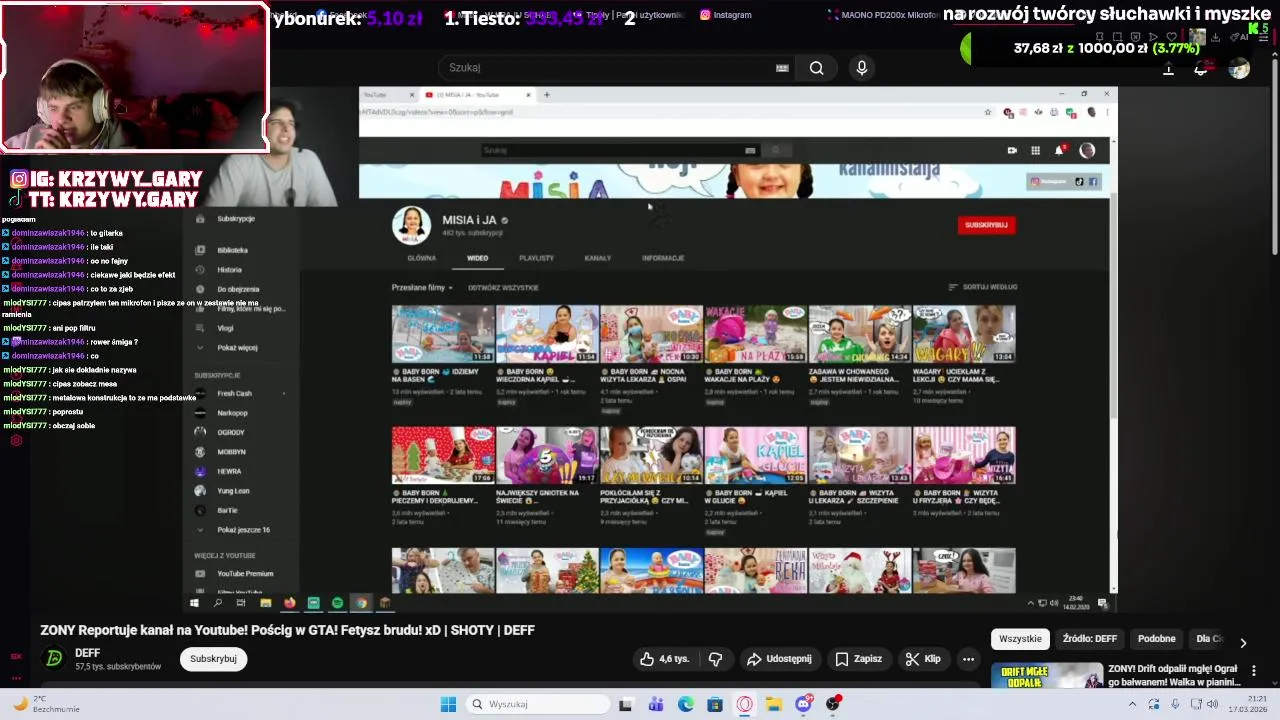The image size is (1280, 720).
Task: Open the inner YouTube apps grid icon
Action: (1035, 150)
